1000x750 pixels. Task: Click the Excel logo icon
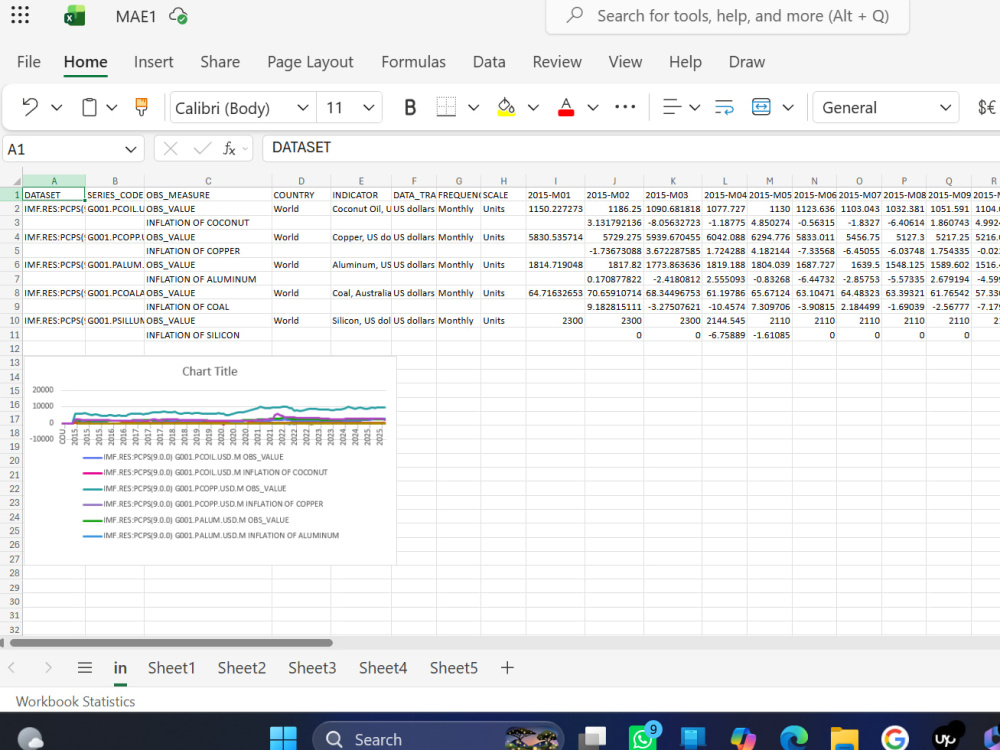[x=75, y=16]
